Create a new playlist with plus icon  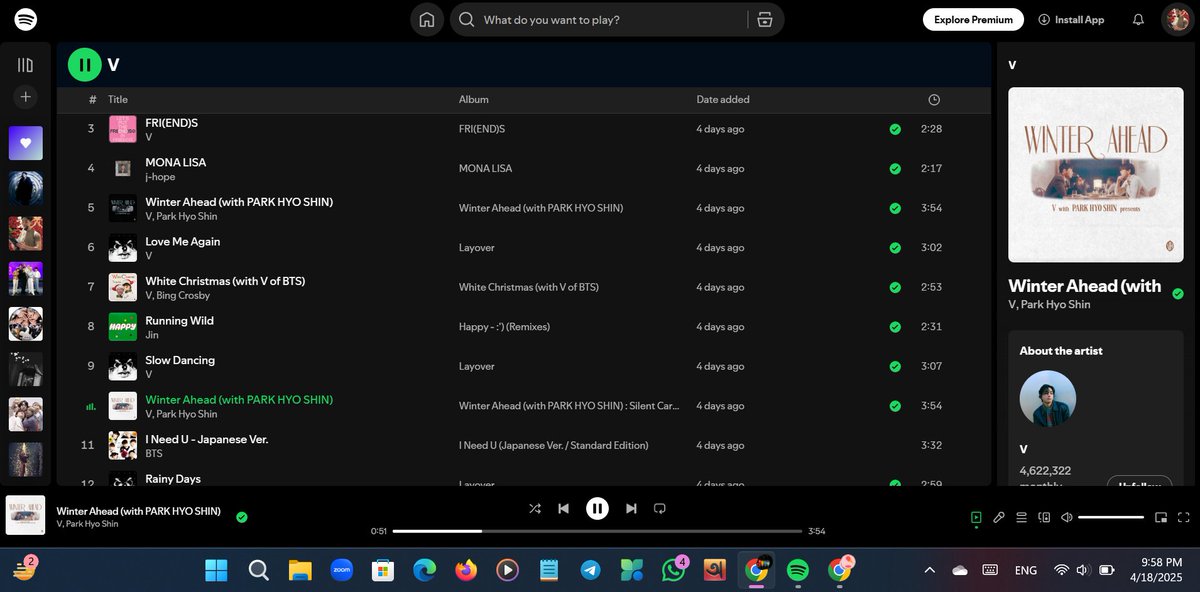pyautogui.click(x=26, y=97)
